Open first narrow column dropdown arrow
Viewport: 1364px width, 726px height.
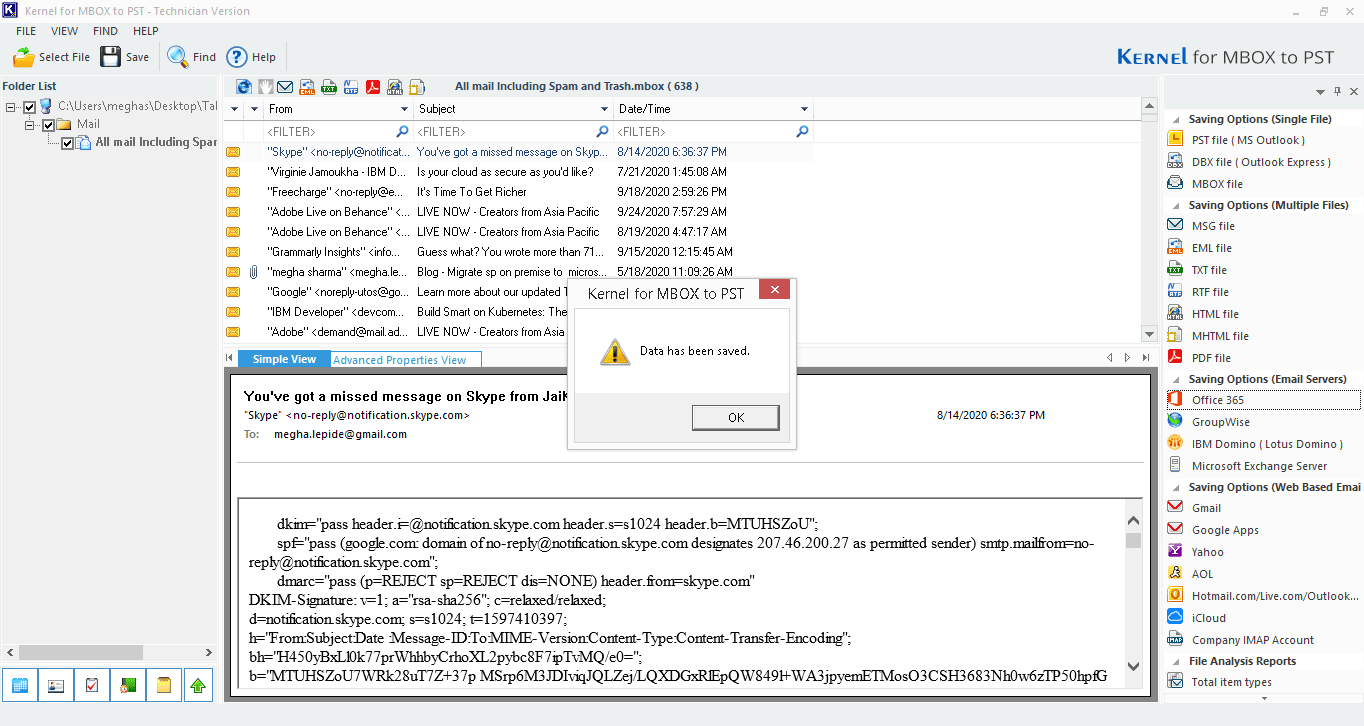pyautogui.click(x=235, y=109)
